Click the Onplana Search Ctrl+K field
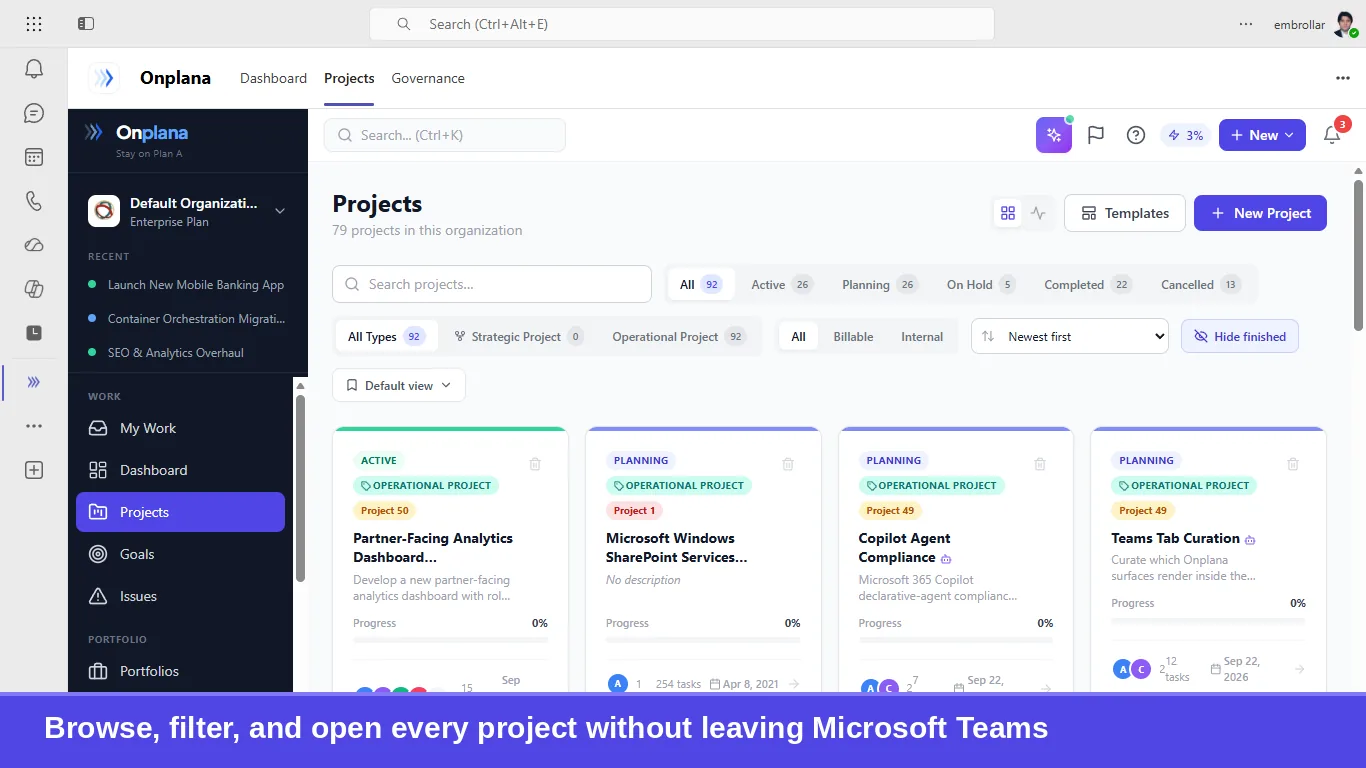The image size is (1366, 768). pyautogui.click(x=445, y=135)
